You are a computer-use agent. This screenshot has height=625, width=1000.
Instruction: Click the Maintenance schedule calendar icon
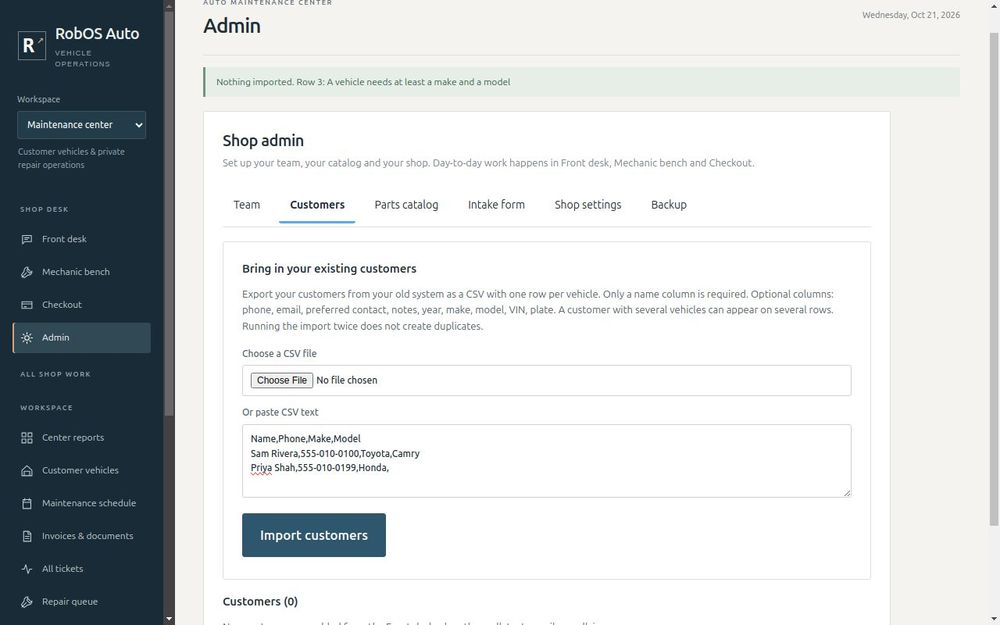pyautogui.click(x=27, y=503)
